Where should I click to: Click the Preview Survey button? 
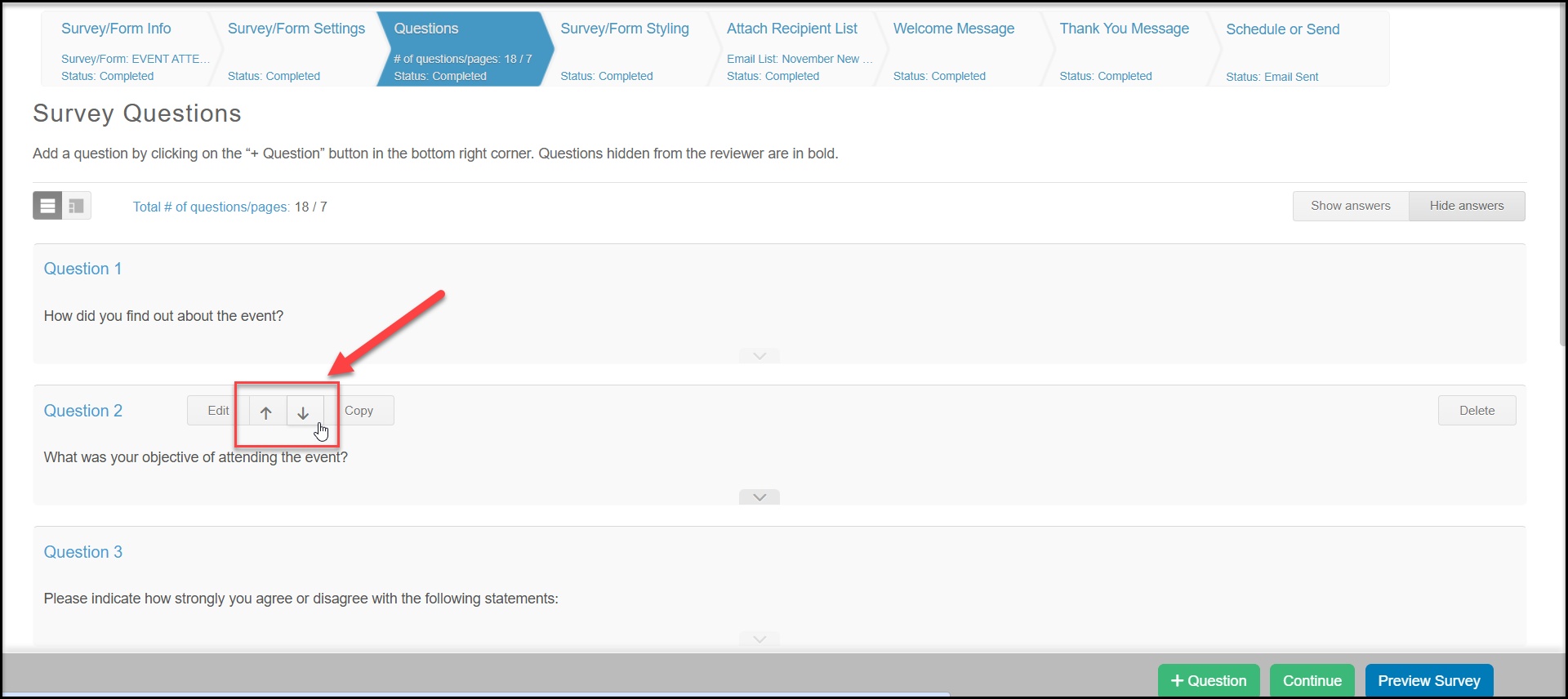click(x=1429, y=680)
